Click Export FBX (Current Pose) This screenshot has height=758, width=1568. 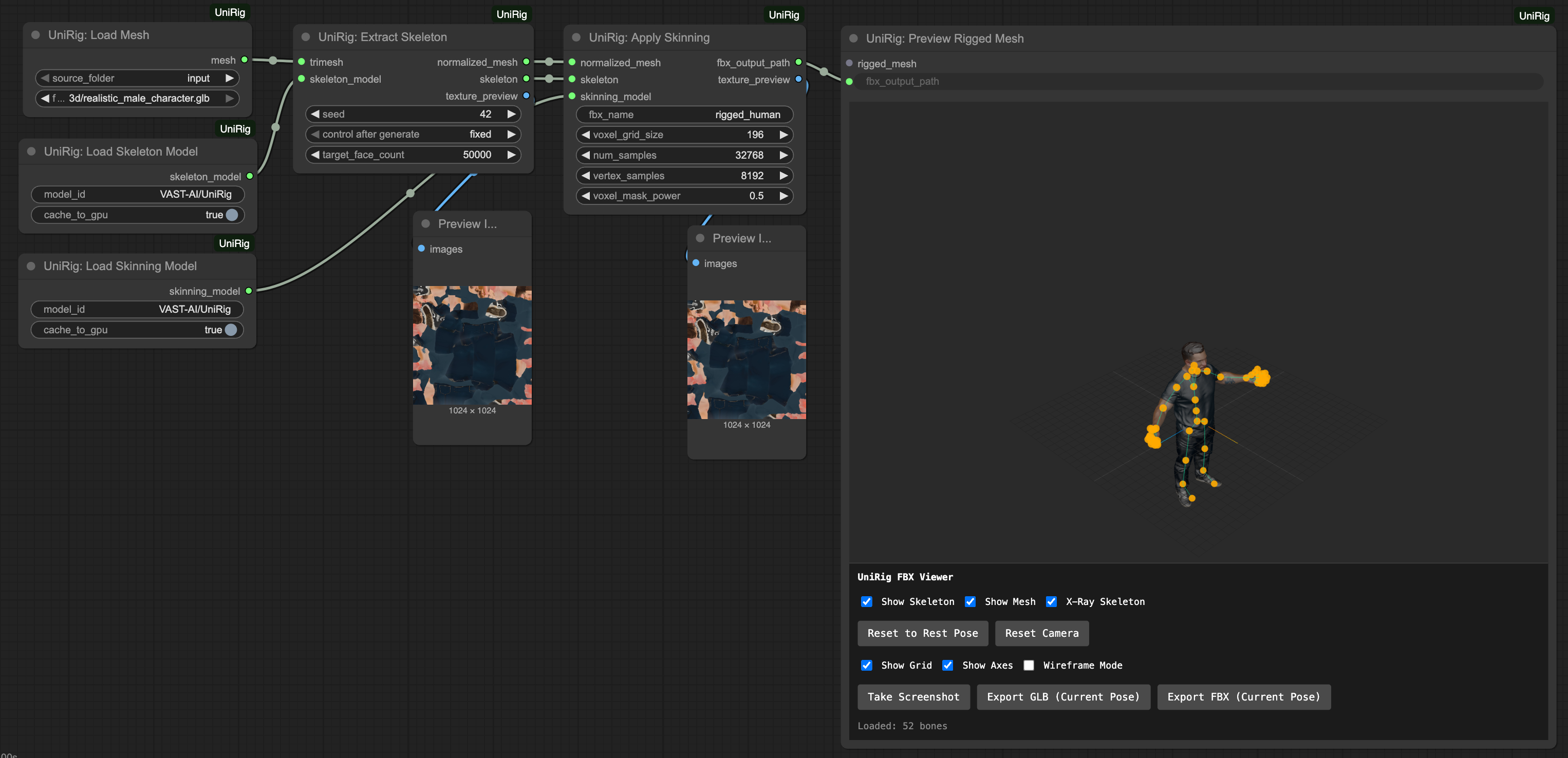(1244, 696)
